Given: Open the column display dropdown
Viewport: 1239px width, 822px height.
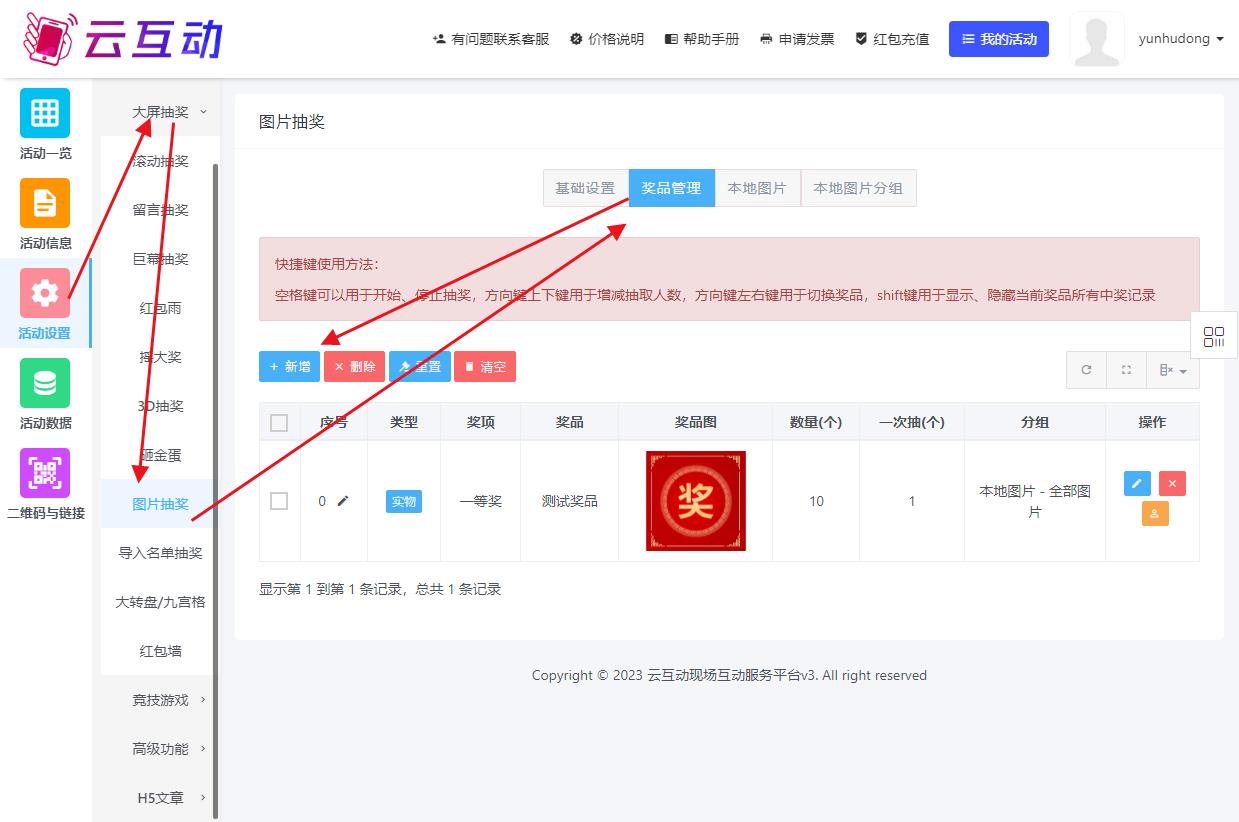Looking at the screenshot, I should 1173,370.
